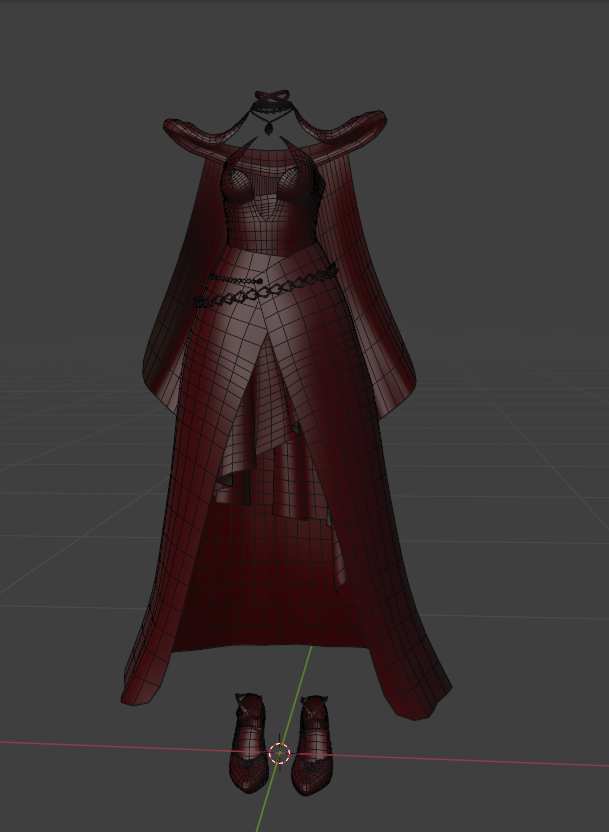Select the ruffled inner skirt layer

coord(265,450)
